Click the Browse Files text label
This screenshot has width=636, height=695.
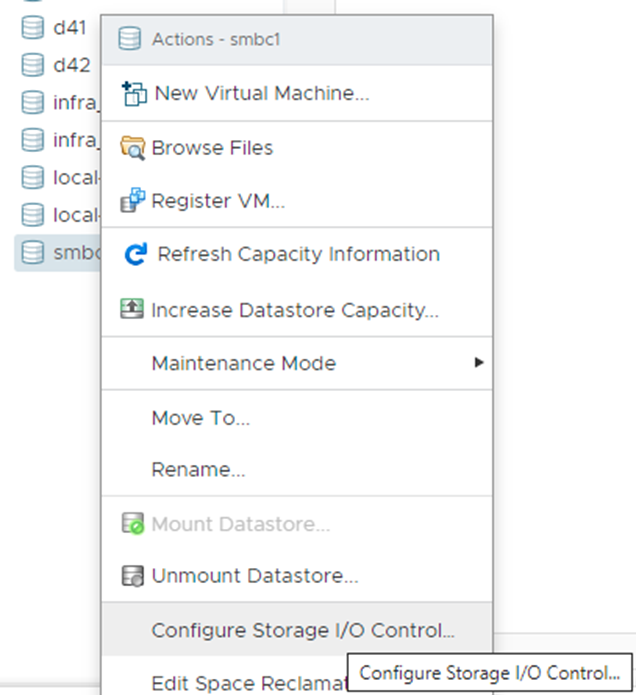pos(212,148)
